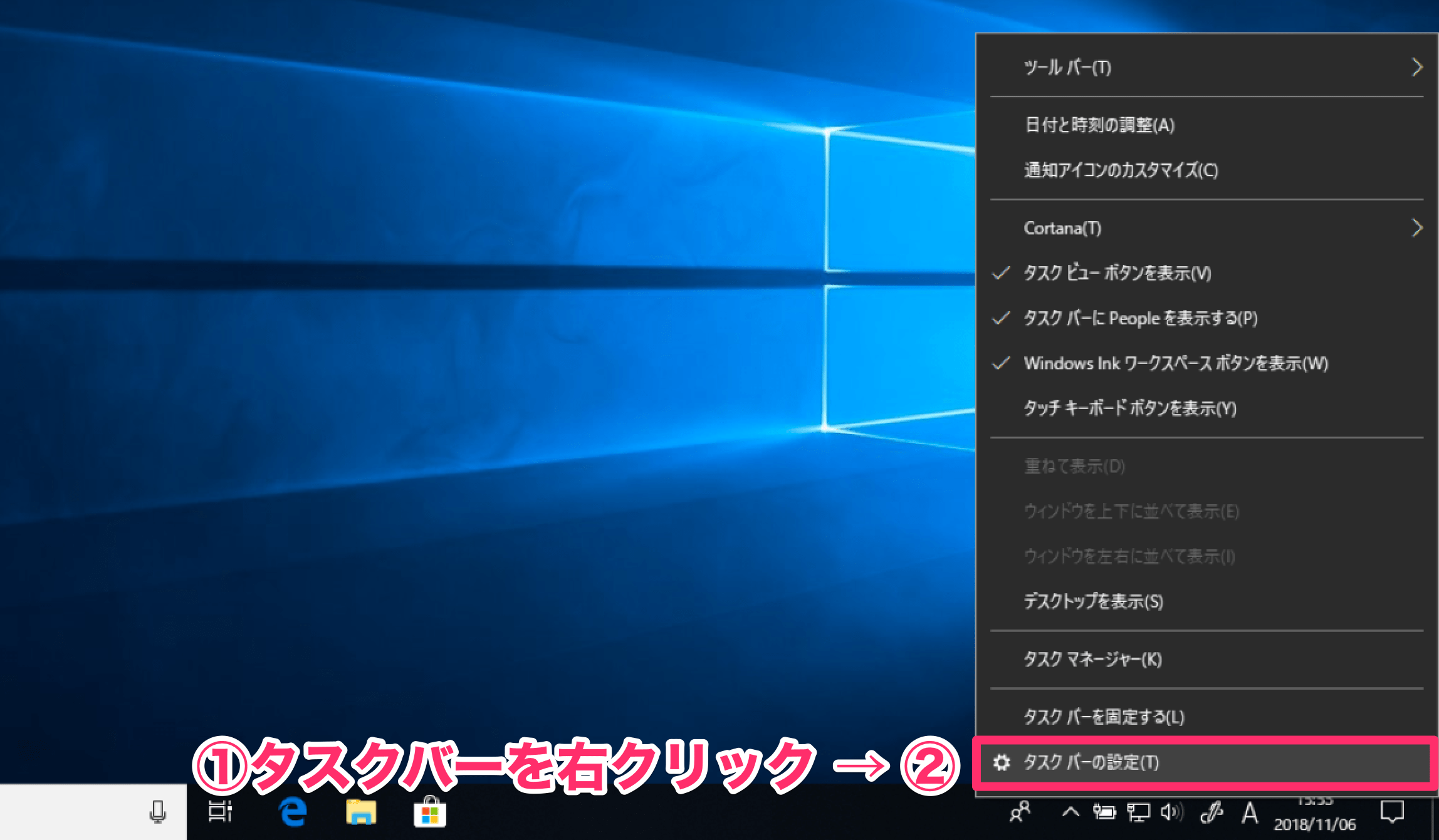This screenshot has height=840, width=1439.
Task: Select タスク マネージャー(K)
Action: (x=1091, y=656)
